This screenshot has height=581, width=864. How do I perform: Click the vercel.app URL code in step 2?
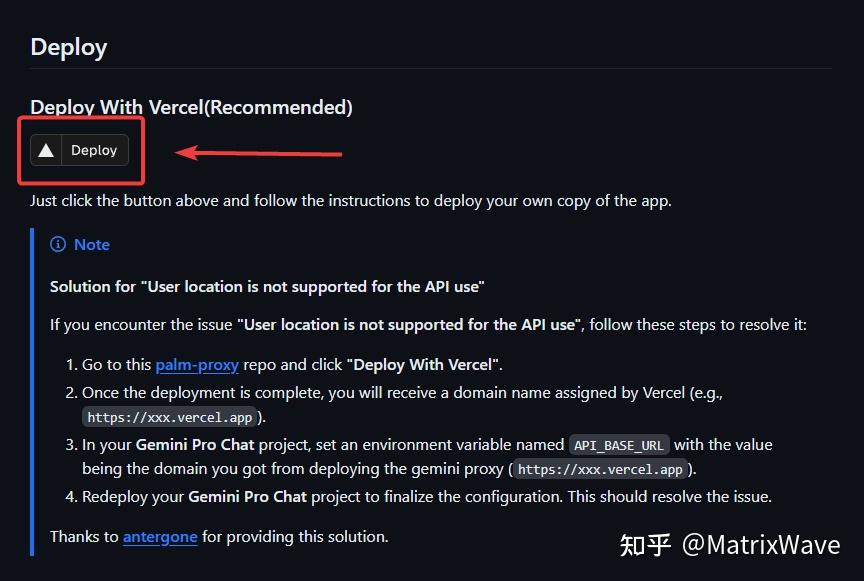click(170, 417)
